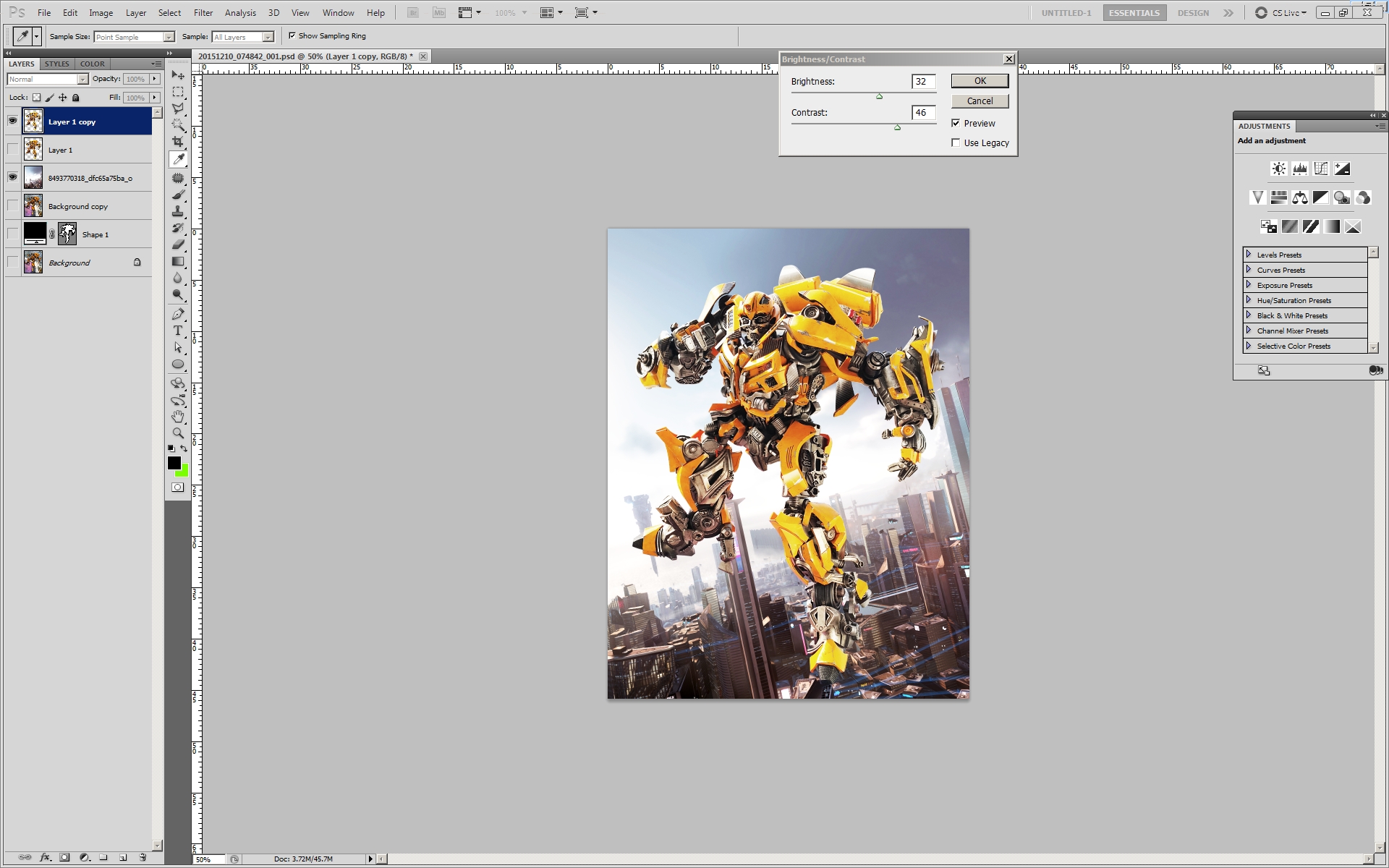This screenshot has height=868, width=1389.
Task: Hide the 8493770318_dfc65a75ba_o layer
Action: coord(12,177)
